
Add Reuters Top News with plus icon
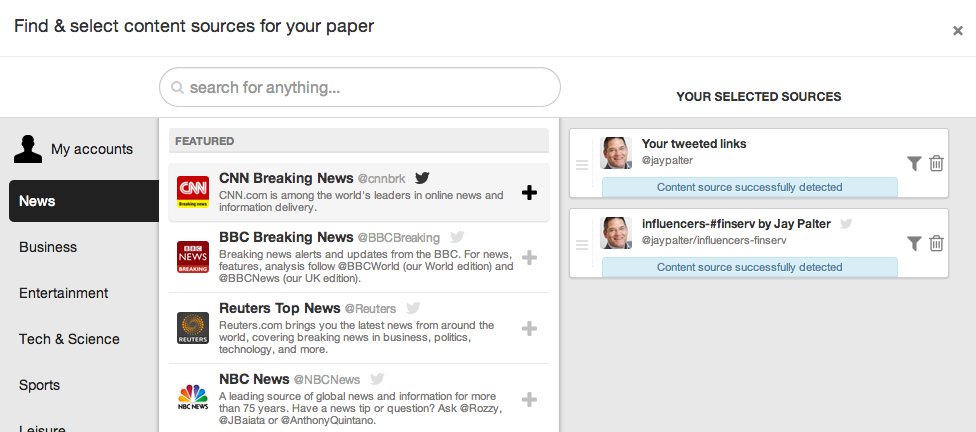pyautogui.click(x=529, y=329)
